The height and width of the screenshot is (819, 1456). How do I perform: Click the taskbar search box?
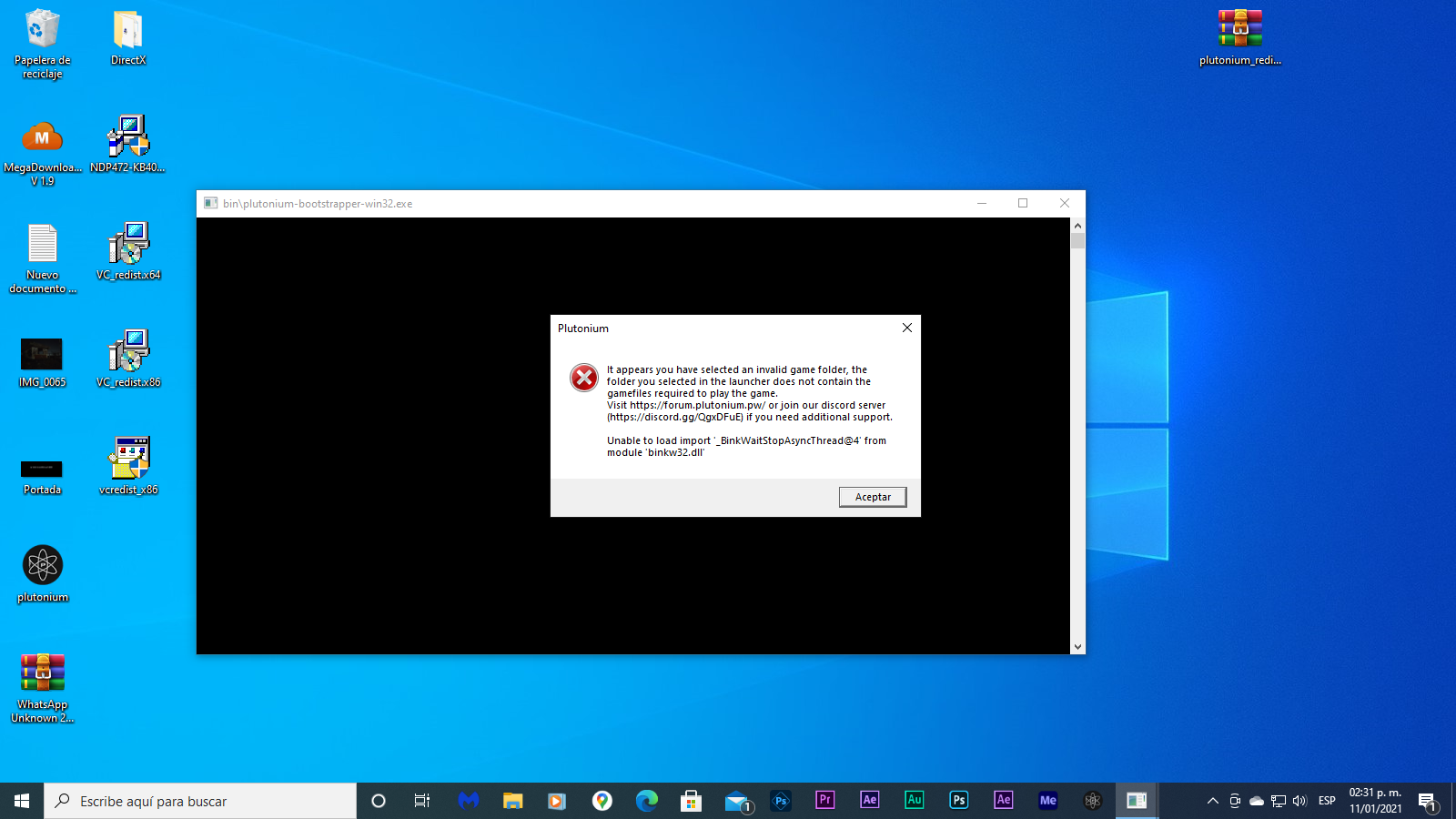click(200, 801)
